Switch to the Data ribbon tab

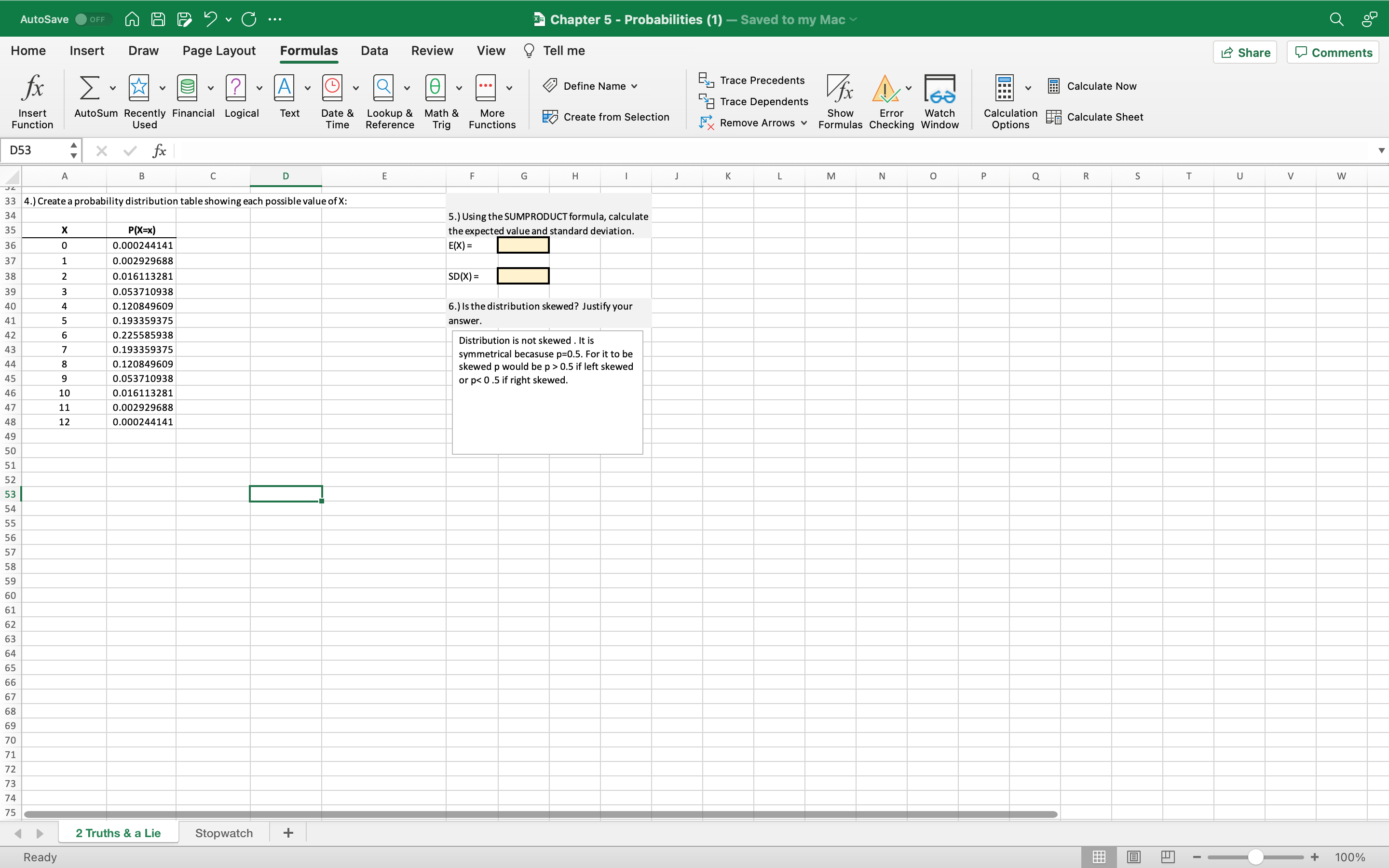point(374,51)
